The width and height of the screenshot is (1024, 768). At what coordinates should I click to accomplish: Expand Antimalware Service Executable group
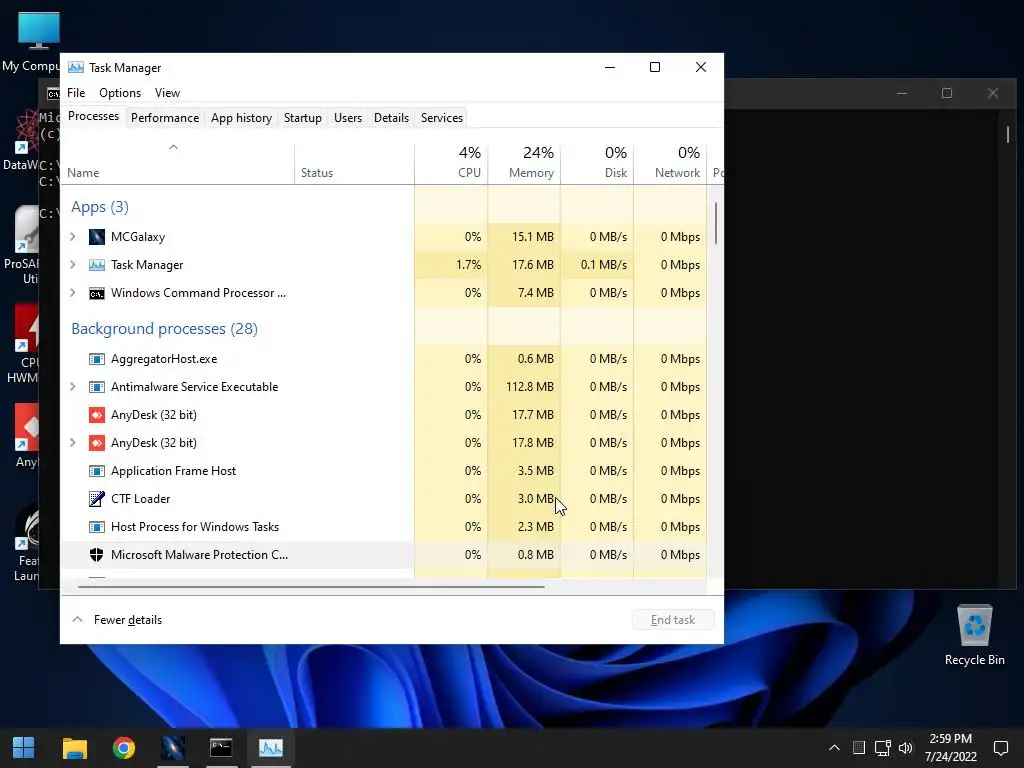pos(72,387)
